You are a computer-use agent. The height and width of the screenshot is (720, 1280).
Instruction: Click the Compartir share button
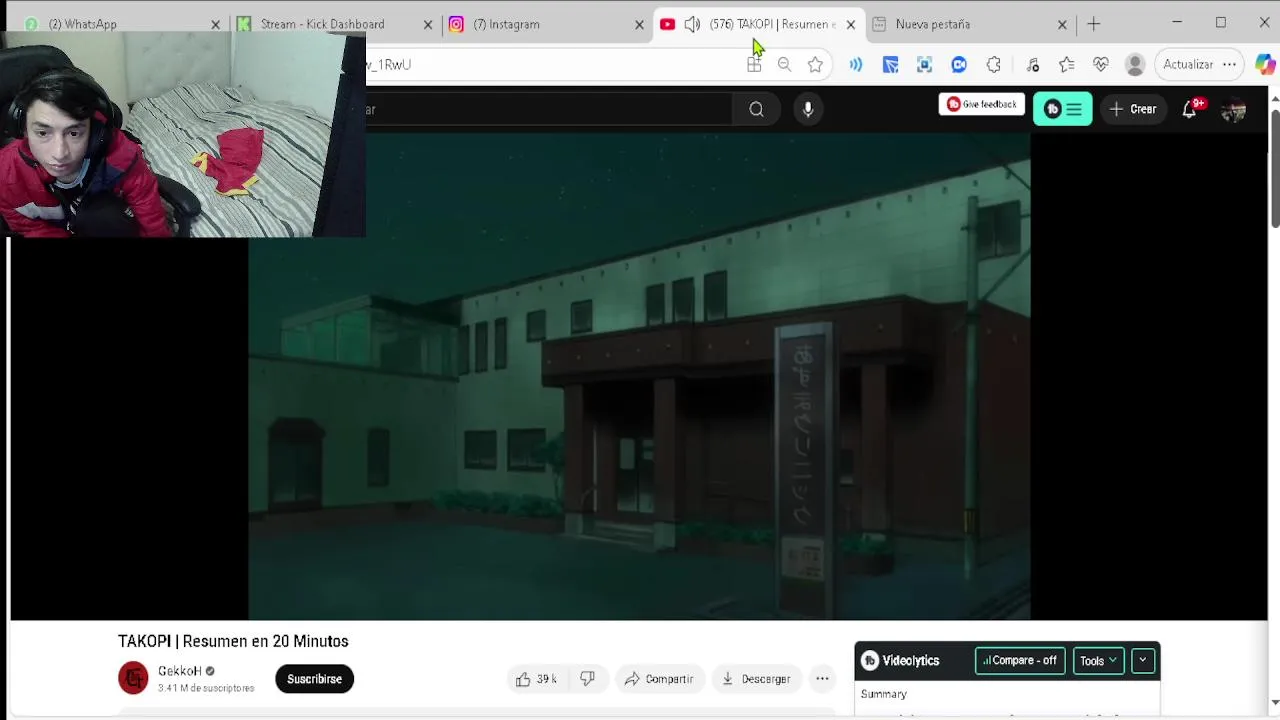point(659,679)
